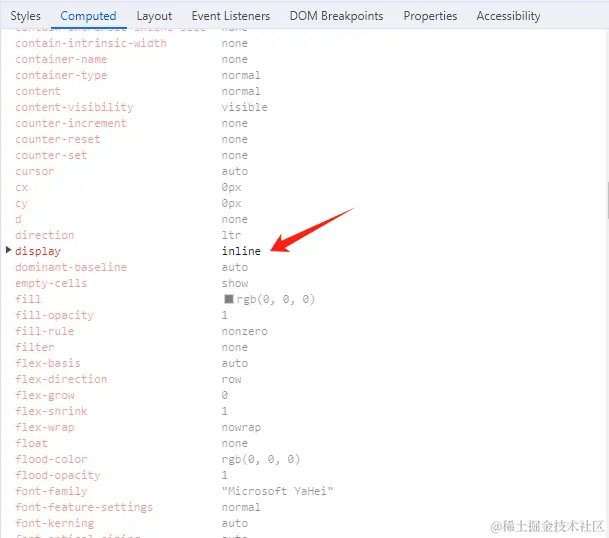This screenshot has height=538, width=609.
Task: Select the container-type property
Action: point(61,75)
